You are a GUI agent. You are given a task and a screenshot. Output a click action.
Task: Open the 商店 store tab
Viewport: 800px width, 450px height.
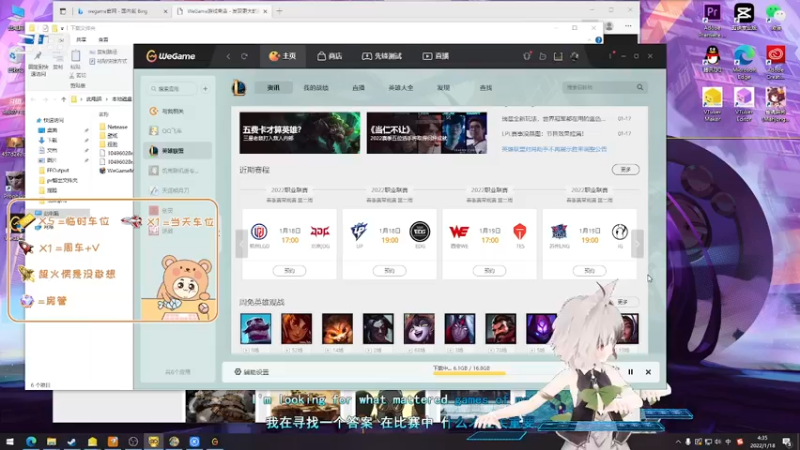329,56
